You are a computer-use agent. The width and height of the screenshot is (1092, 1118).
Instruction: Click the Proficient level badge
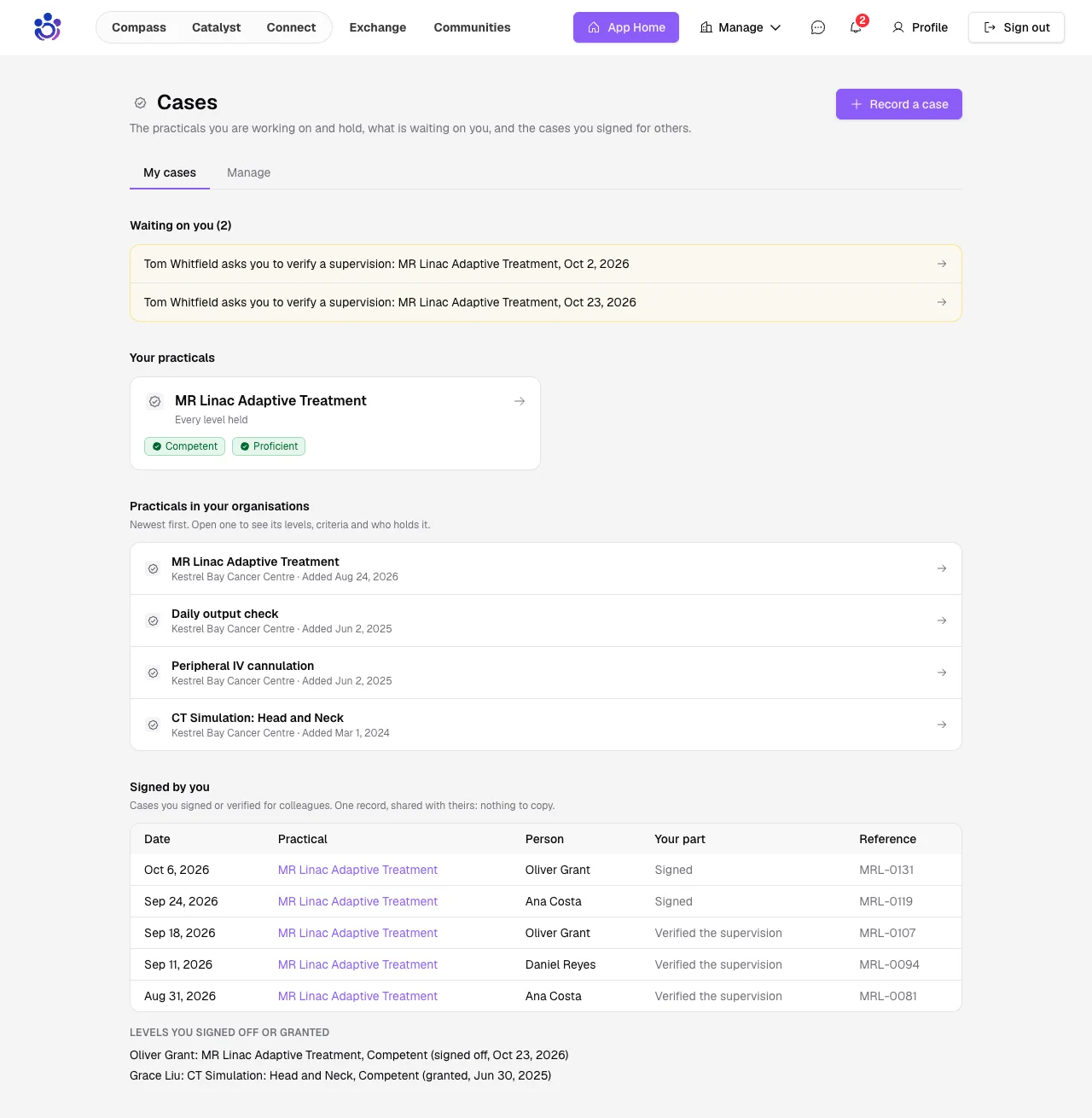pyautogui.click(x=269, y=446)
